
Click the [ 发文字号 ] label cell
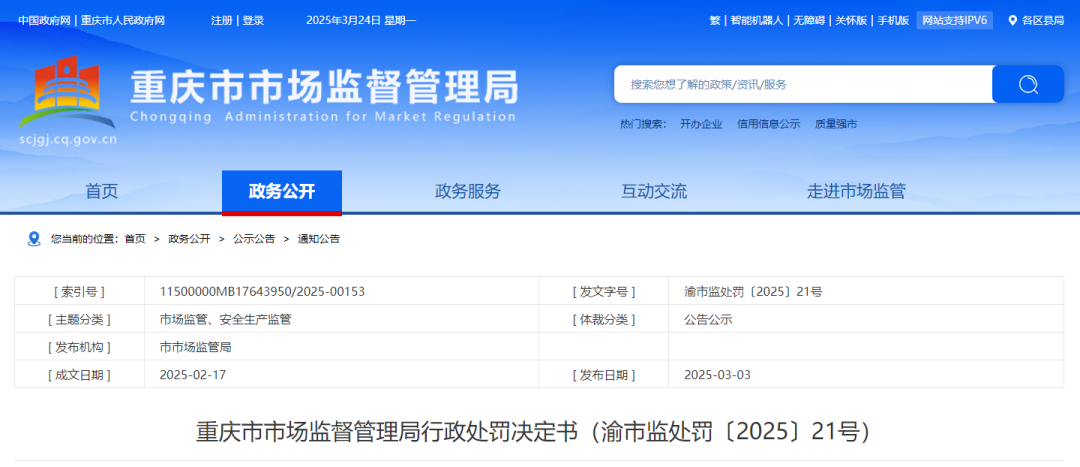[603, 291]
